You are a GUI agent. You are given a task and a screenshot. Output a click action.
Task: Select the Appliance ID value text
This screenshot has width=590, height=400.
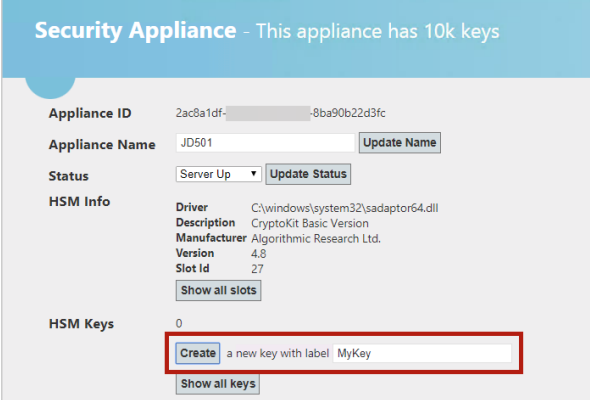[x=280, y=113]
